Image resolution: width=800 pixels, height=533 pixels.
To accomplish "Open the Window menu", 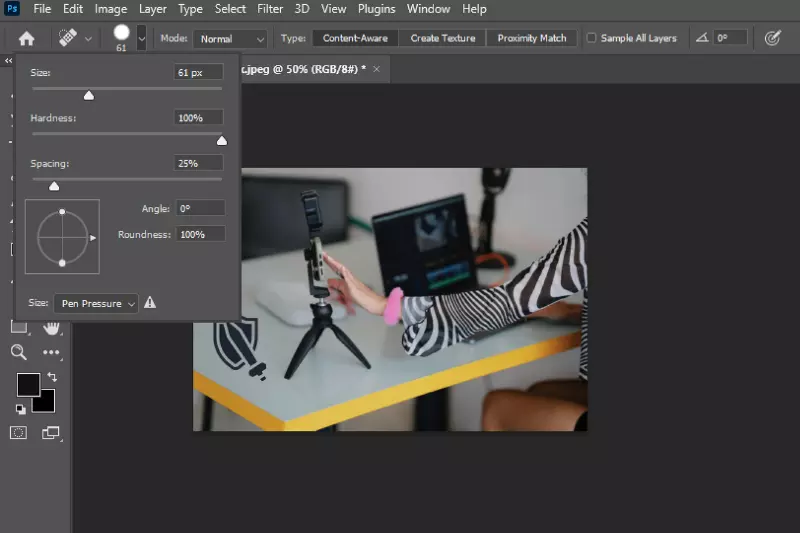I will 428,9.
